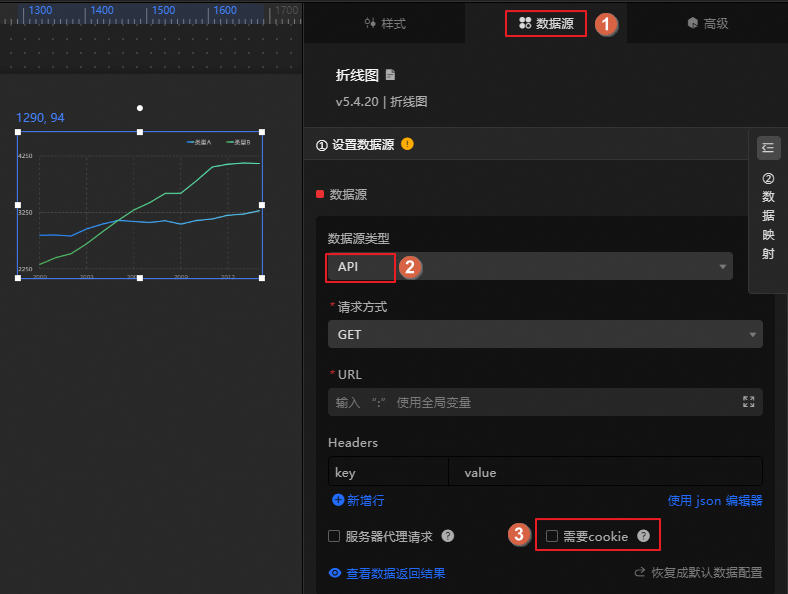This screenshot has width=788, height=594.
Task: Switch to the 样式 tab
Action: click(385, 24)
